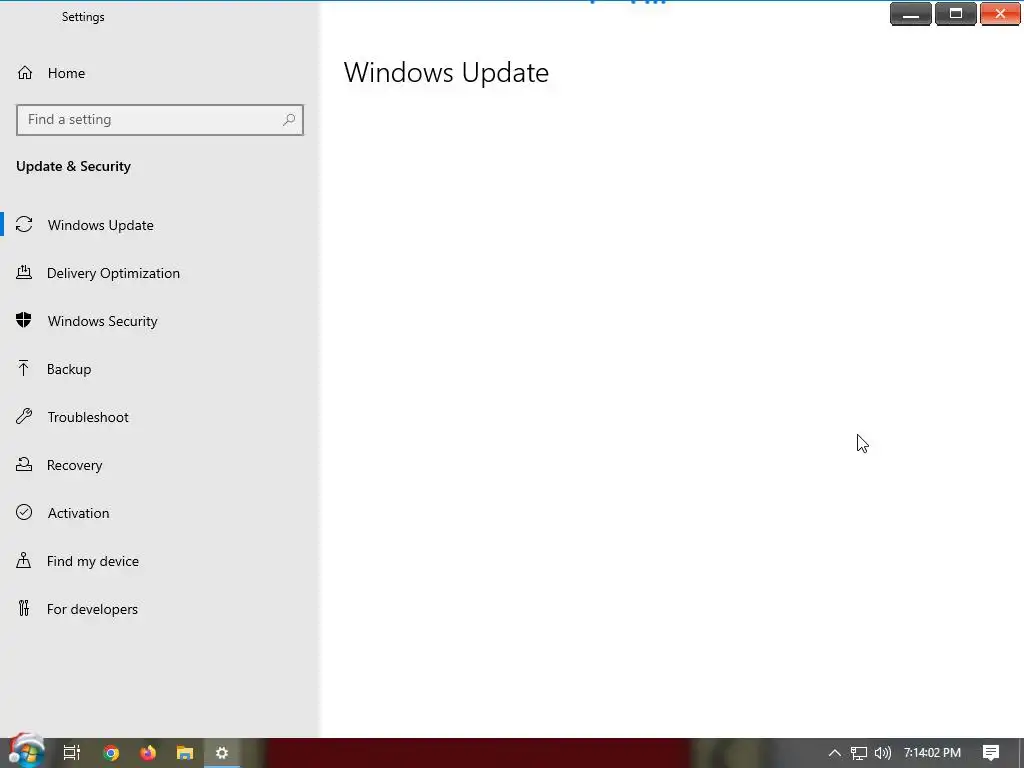Open Delivery Optimization settings
Viewport: 1024px width, 768px height.
coord(160,273)
